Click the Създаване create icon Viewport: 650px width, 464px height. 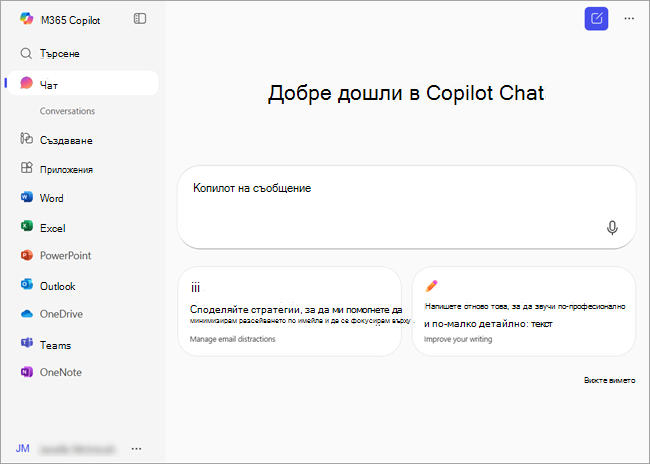pos(27,138)
